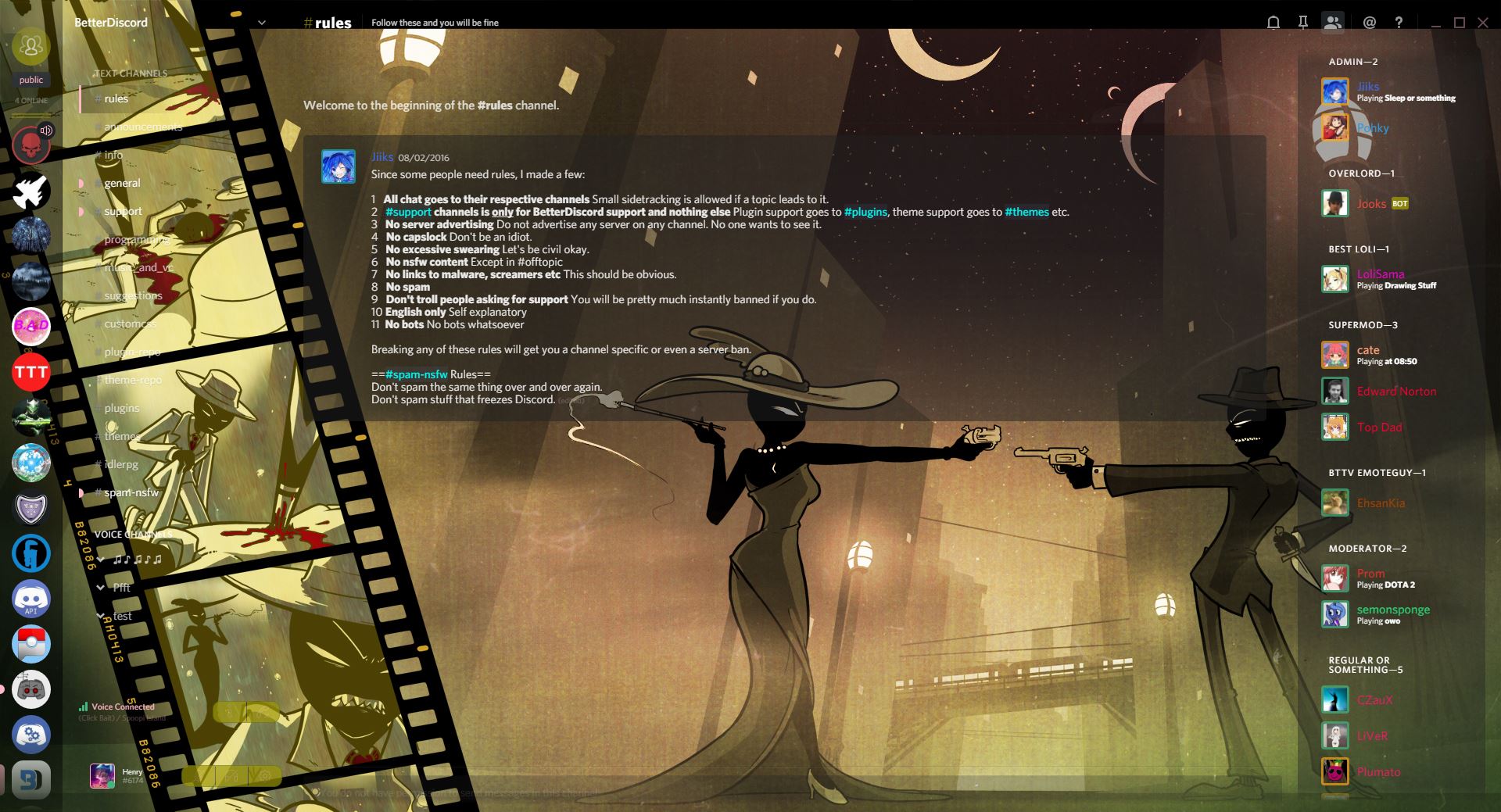Open help question mark icon
The width and height of the screenshot is (1501, 812).
pyautogui.click(x=1399, y=23)
